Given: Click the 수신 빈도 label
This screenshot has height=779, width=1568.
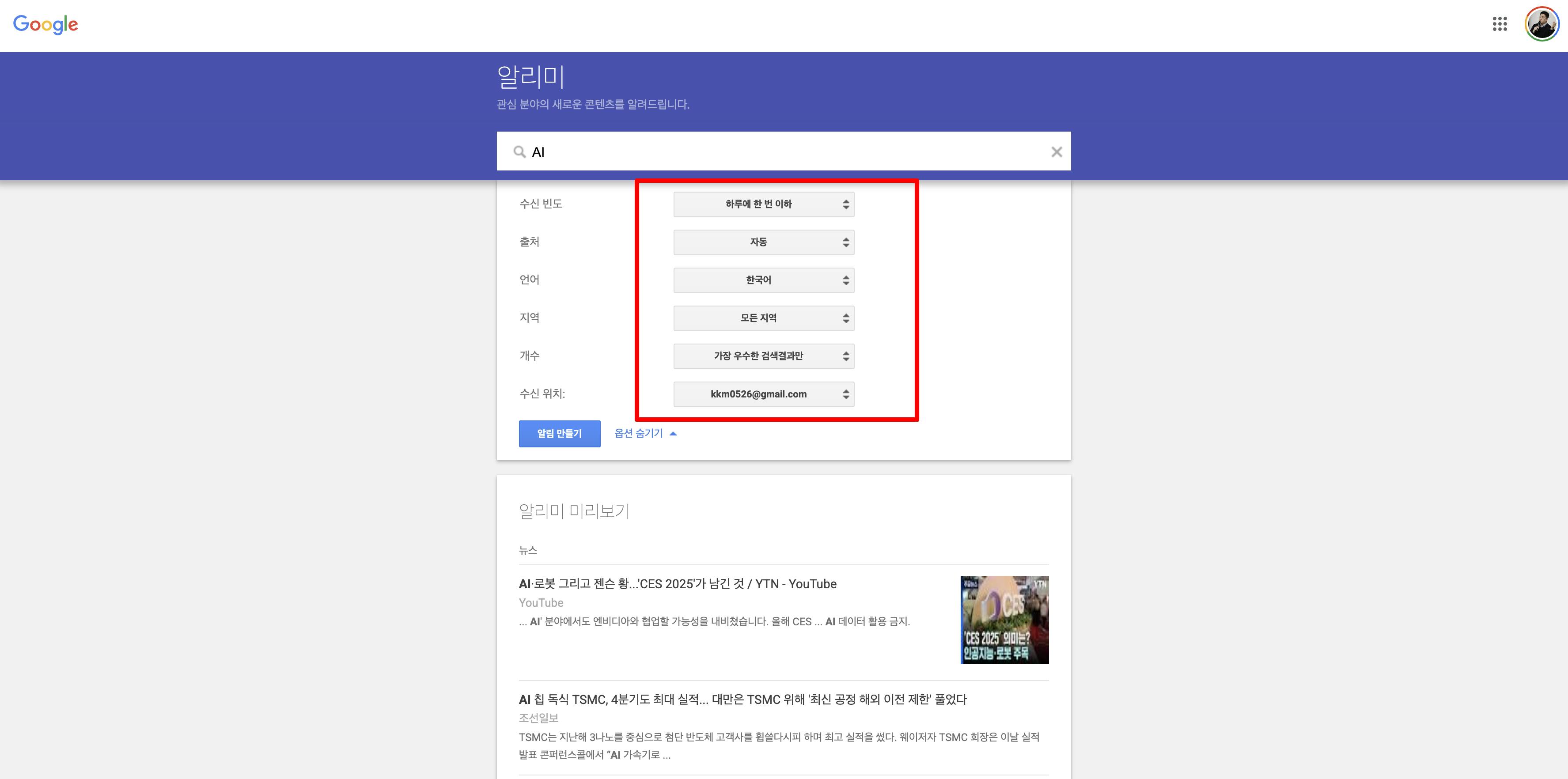Looking at the screenshot, I should click(541, 204).
